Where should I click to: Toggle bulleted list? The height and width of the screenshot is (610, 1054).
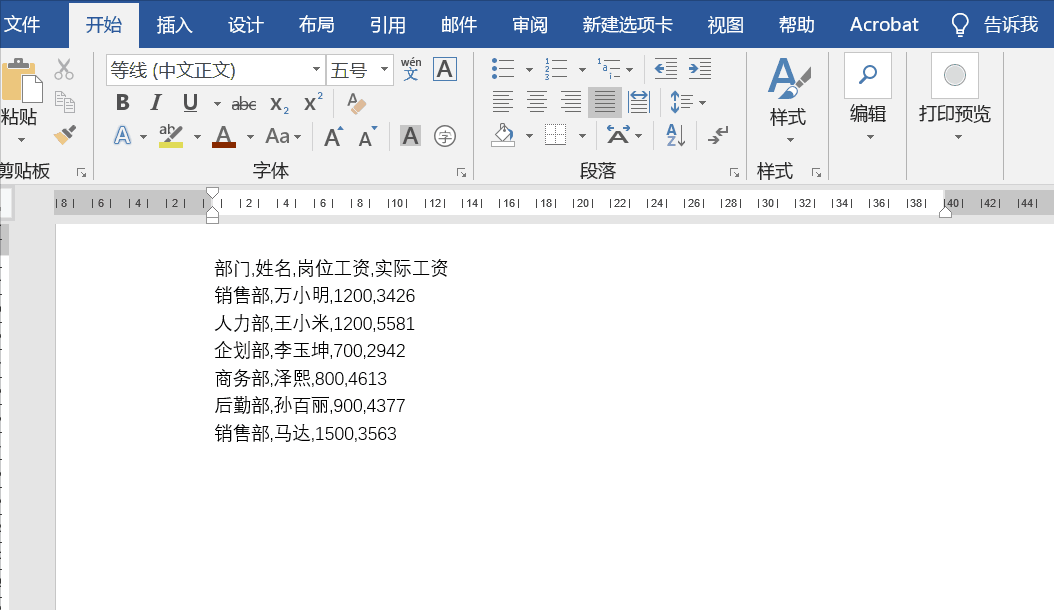coord(503,69)
